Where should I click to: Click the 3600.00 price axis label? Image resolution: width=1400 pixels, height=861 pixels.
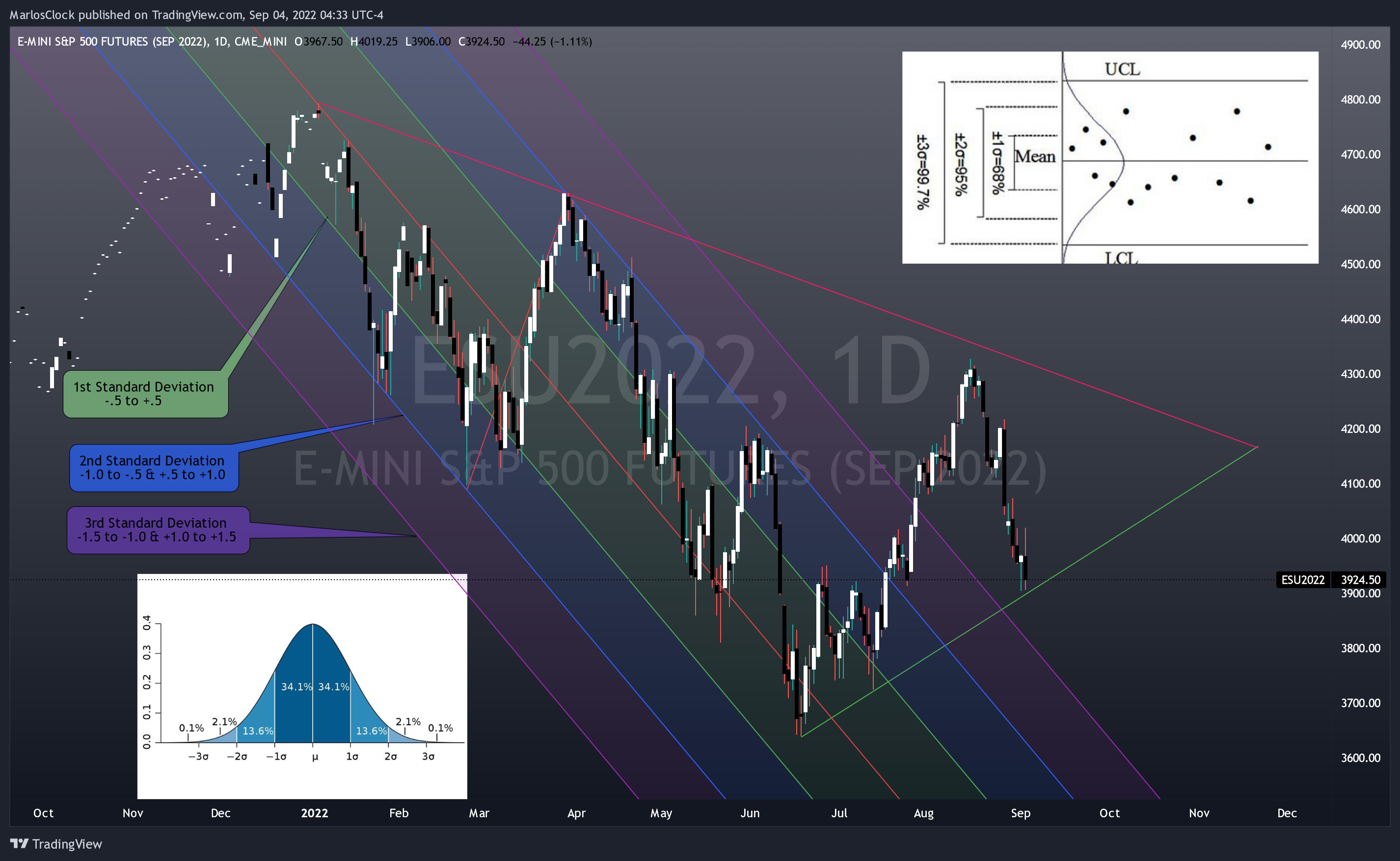1360,758
